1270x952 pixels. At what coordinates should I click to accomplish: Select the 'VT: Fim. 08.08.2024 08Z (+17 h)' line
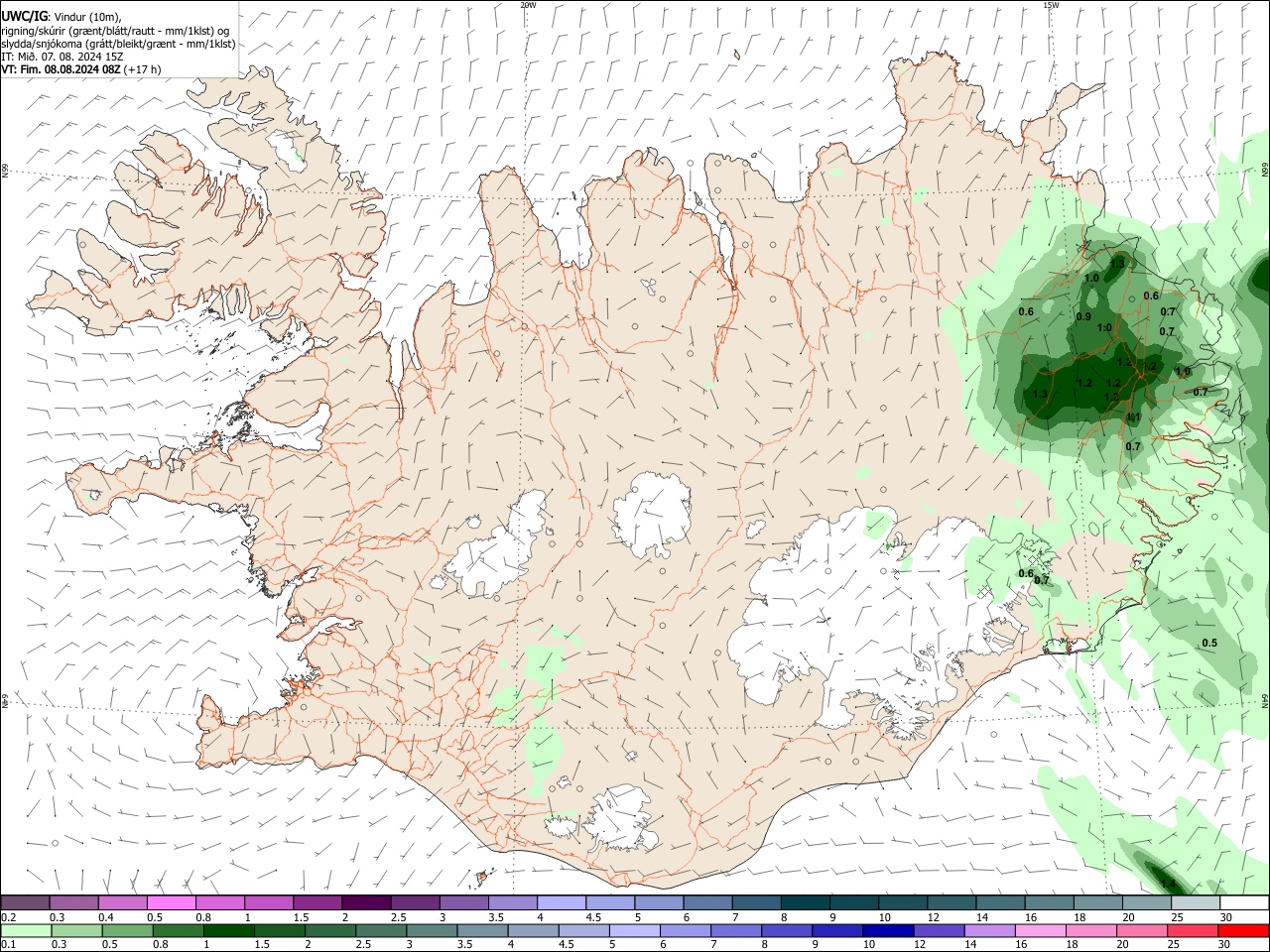click(81, 69)
